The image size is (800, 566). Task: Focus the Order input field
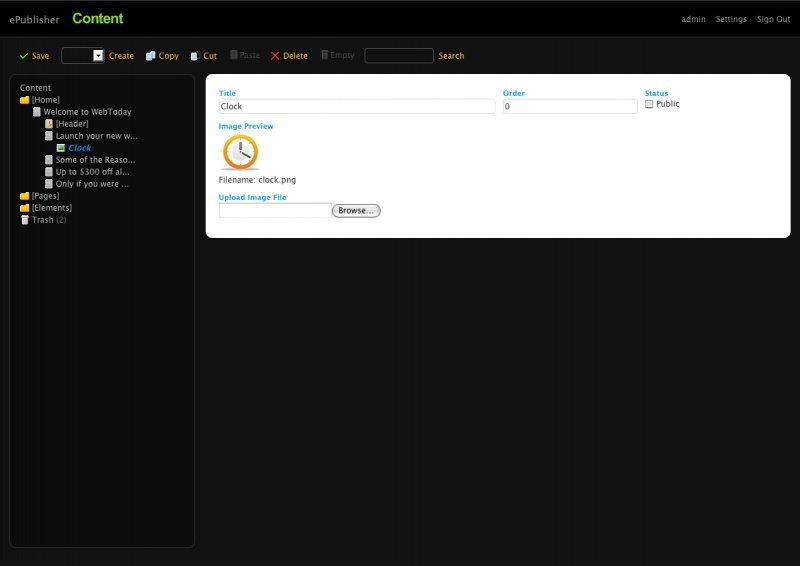(569, 106)
